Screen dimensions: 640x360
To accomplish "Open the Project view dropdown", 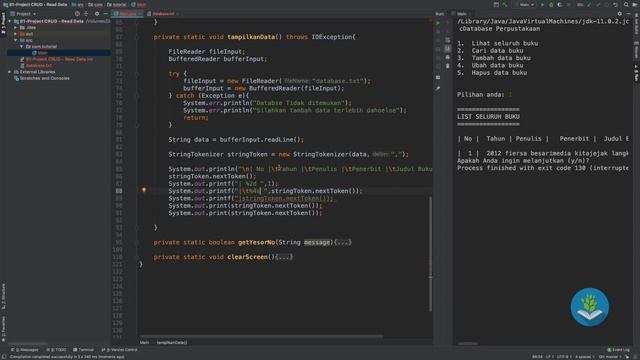I will click(x=23, y=13).
